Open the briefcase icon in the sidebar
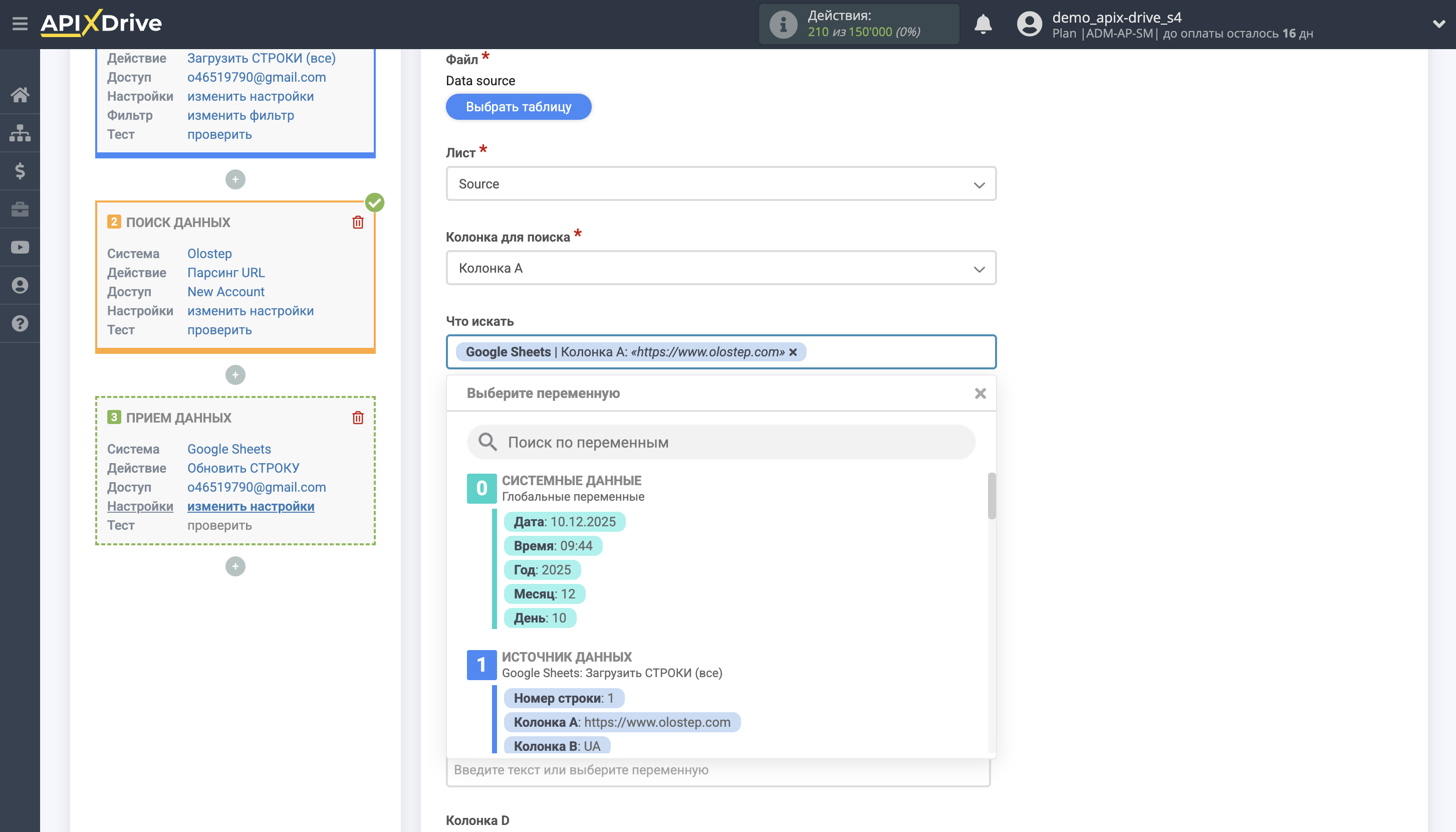The image size is (1456, 832). (x=21, y=209)
